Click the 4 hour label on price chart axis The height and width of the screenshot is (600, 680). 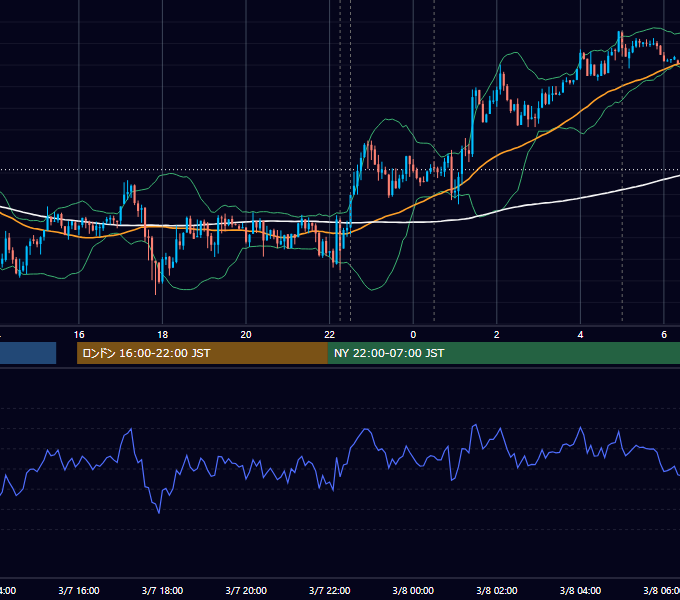[580, 334]
